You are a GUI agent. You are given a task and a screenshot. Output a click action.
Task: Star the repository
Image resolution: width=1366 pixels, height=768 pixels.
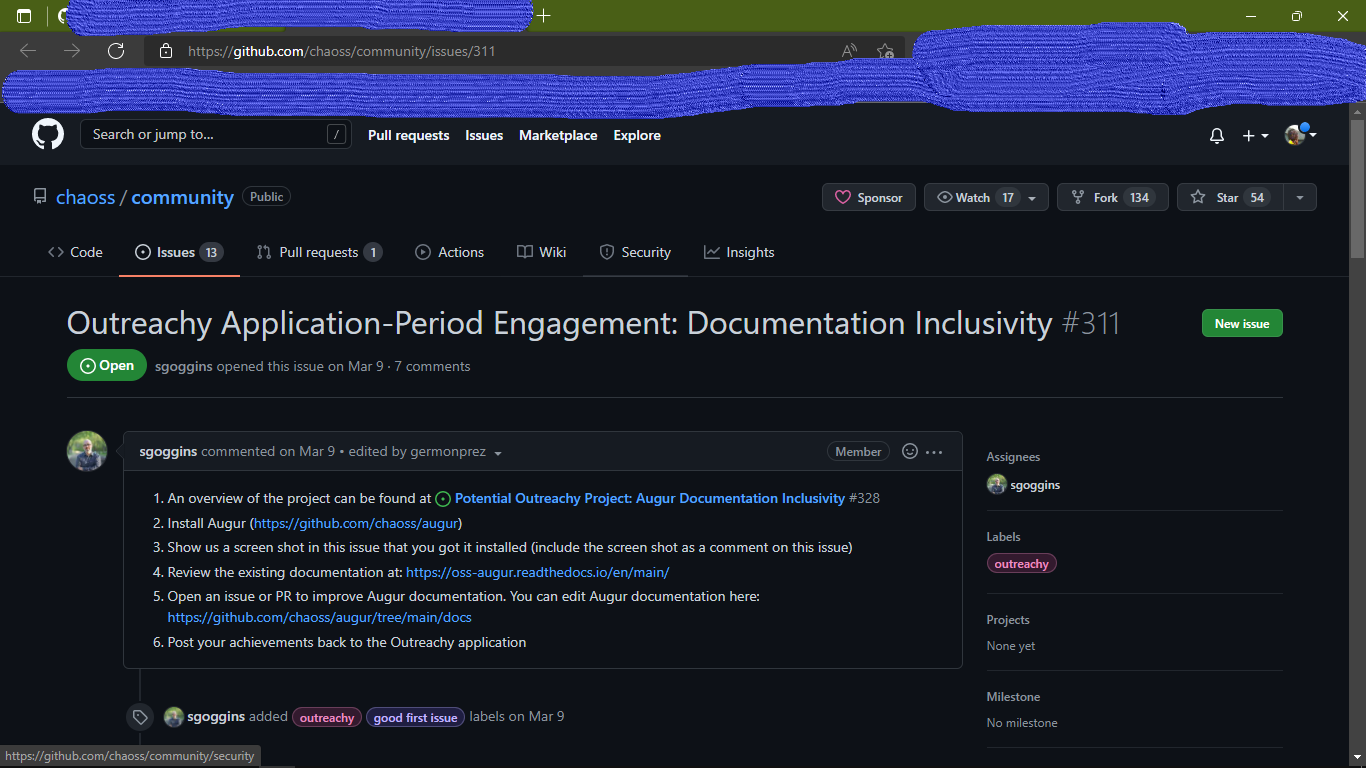(x=1230, y=197)
